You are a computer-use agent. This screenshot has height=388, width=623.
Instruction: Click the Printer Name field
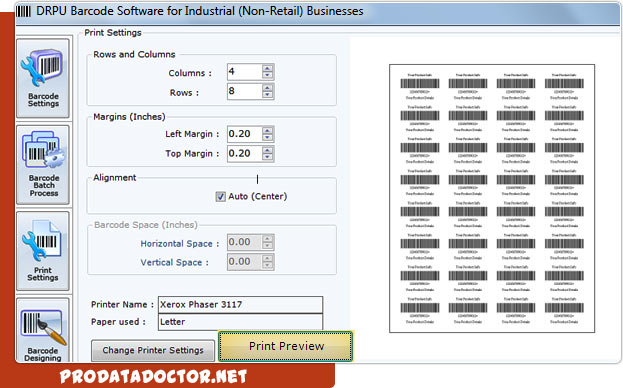point(240,305)
